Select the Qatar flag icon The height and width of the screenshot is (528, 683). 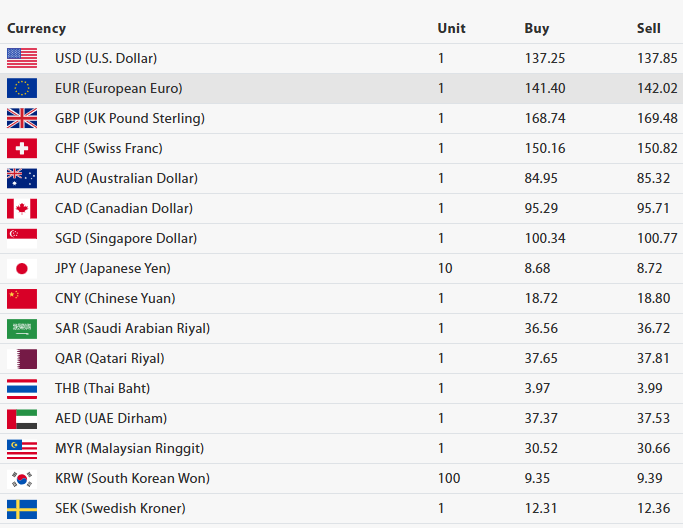click(22, 358)
